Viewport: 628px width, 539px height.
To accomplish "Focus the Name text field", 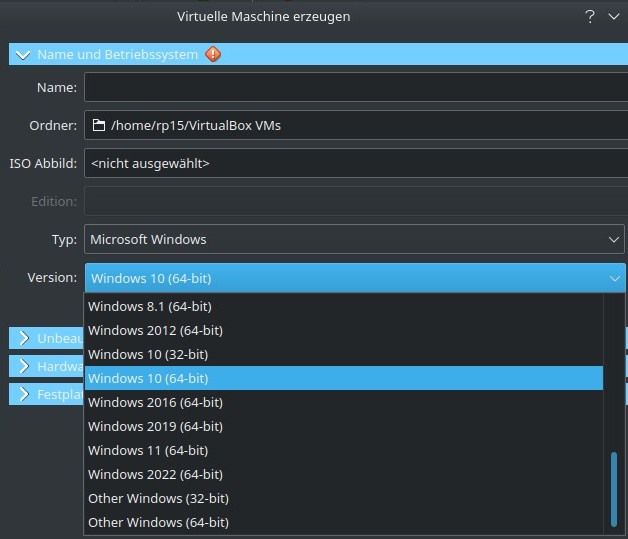I will 356,87.
